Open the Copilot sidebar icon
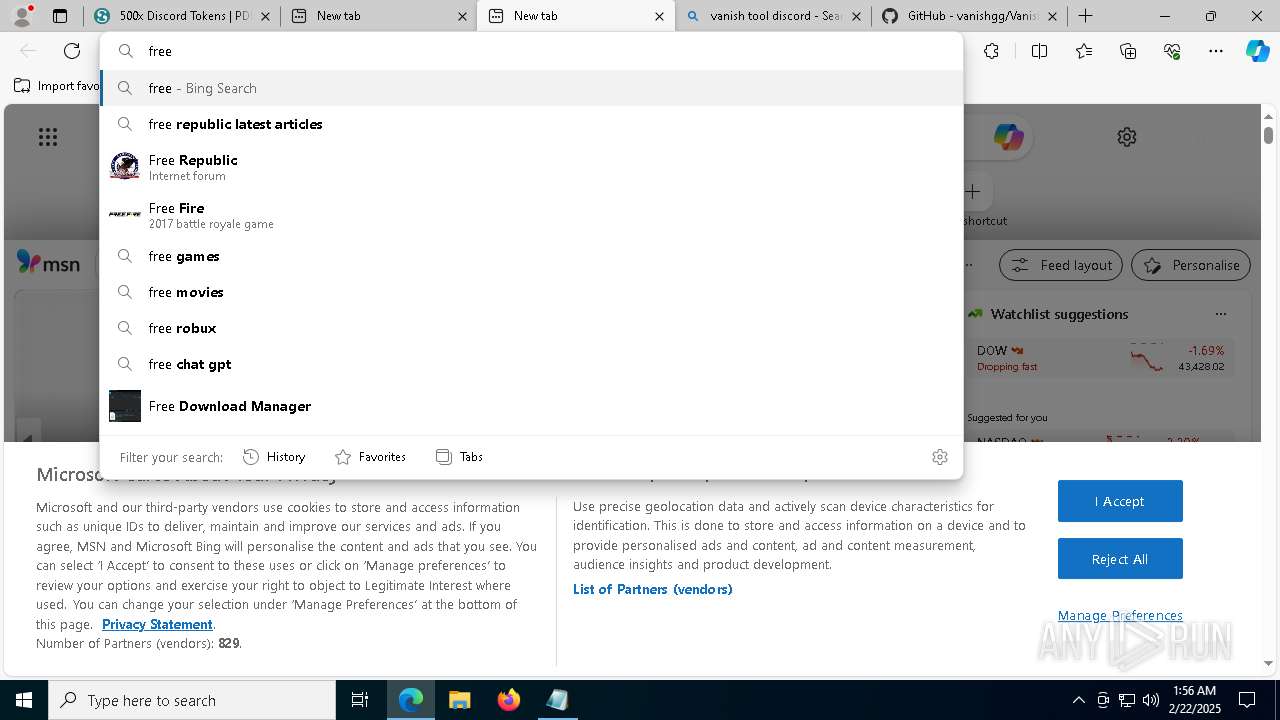Screen dimensions: 1280x720 coord(1257,51)
